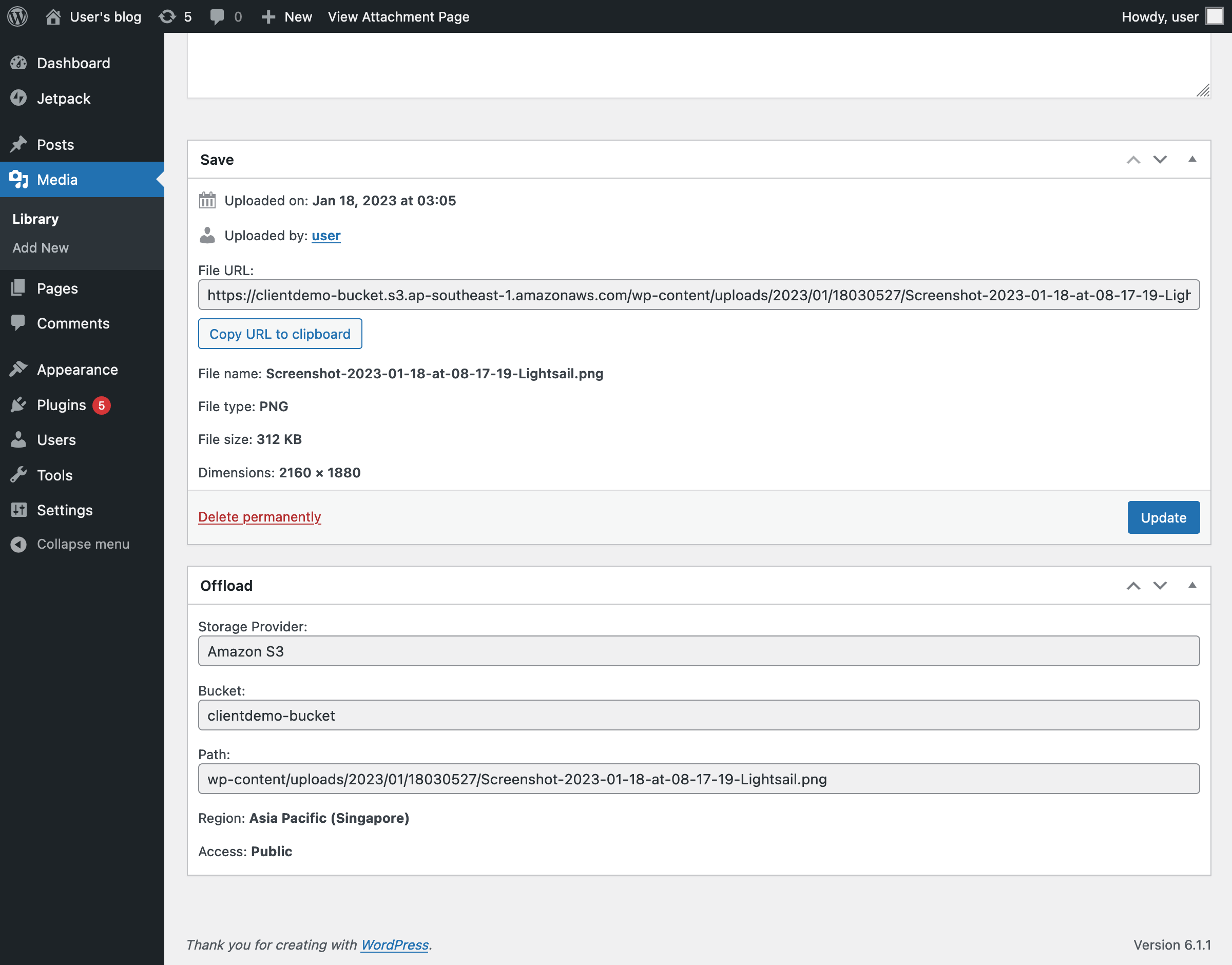
Task: Click the Delete permanently link
Action: pyautogui.click(x=259, y=516)
